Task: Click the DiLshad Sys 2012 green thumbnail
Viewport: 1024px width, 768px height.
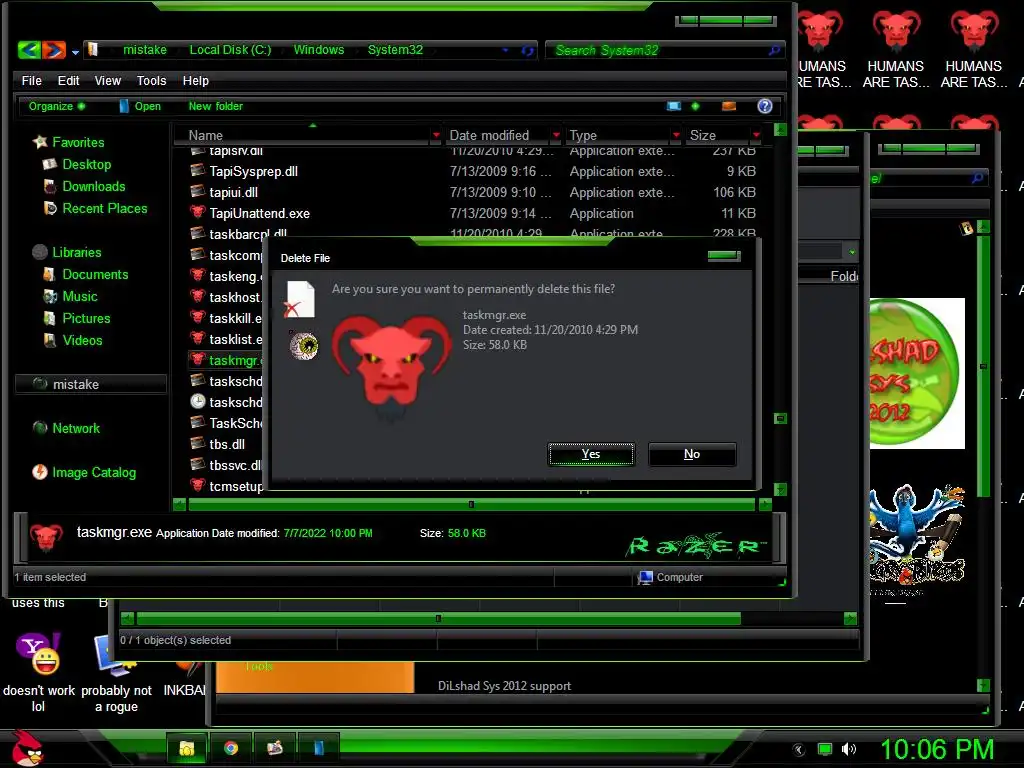Action: (x=917, y=374)
